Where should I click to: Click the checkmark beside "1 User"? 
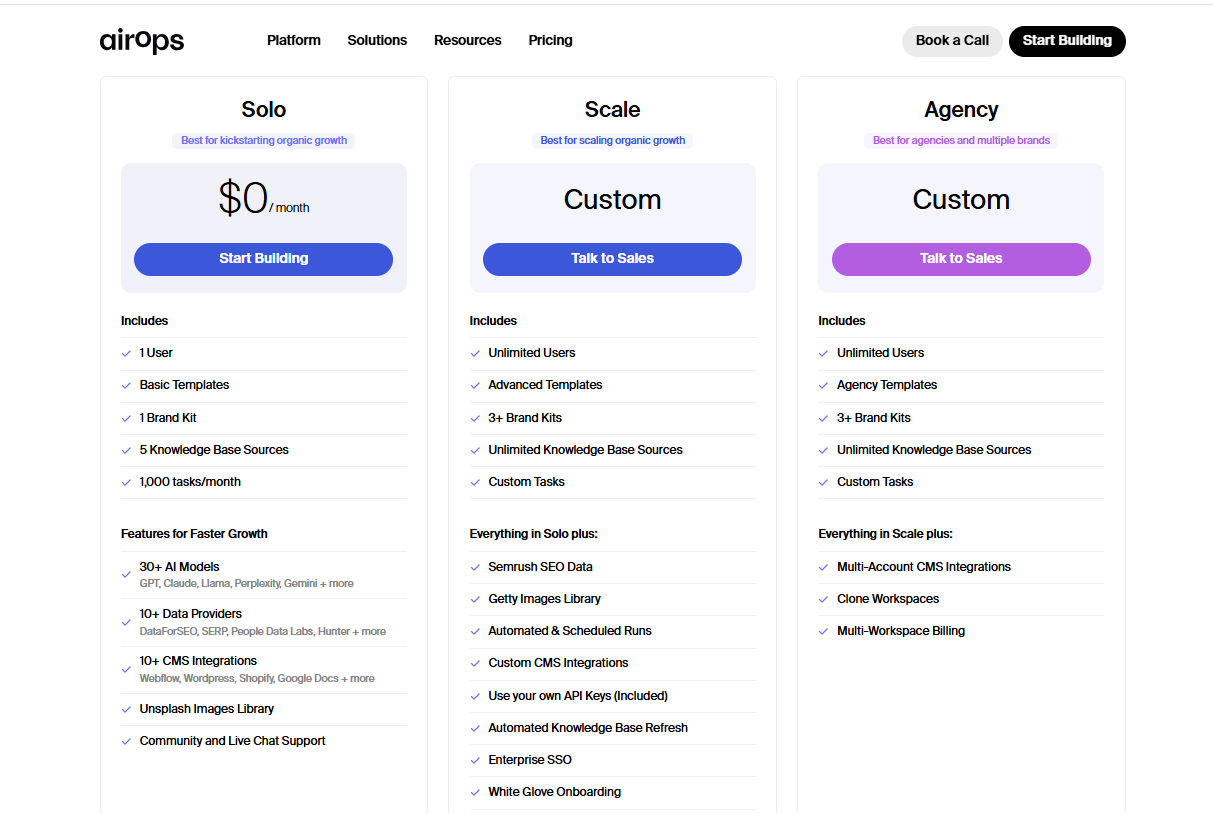point(127,352)
